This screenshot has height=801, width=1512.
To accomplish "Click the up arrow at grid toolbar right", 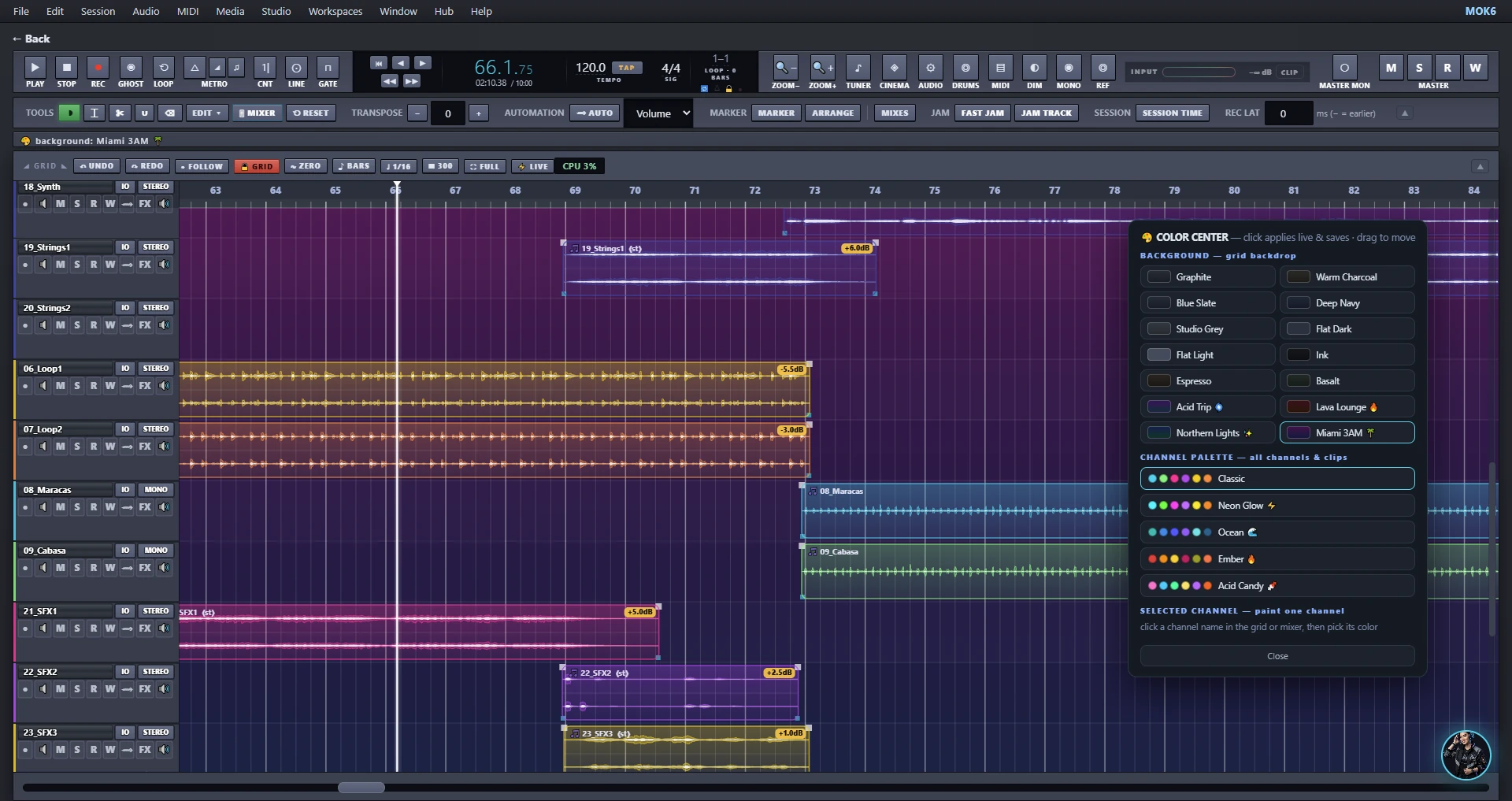I will click(1480, 166).
